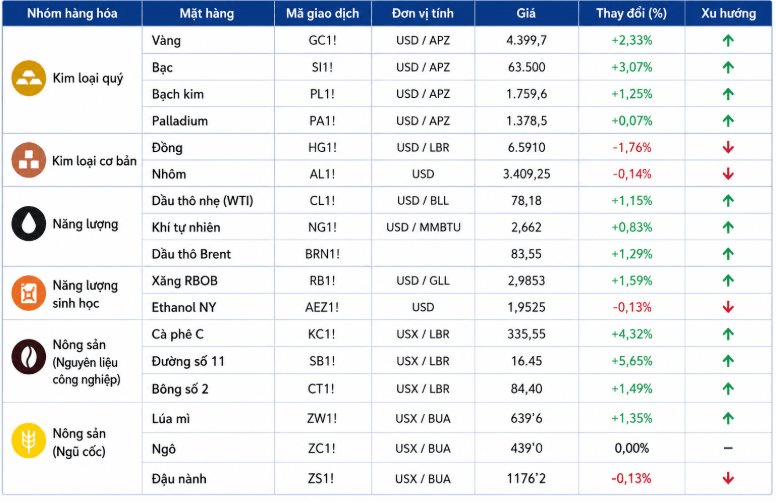The image size is (776, 502).
Task: Select the Mã giao dịch column header
Action: (x=323, y=13)
